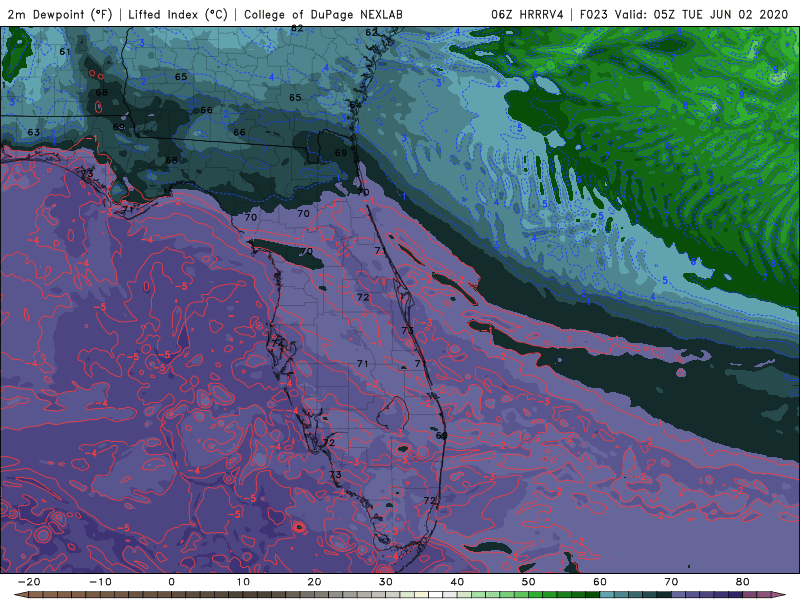Click the 20 label on the color scale
The height and width of the screenshot is (600, 800).
tap(314, 582)
